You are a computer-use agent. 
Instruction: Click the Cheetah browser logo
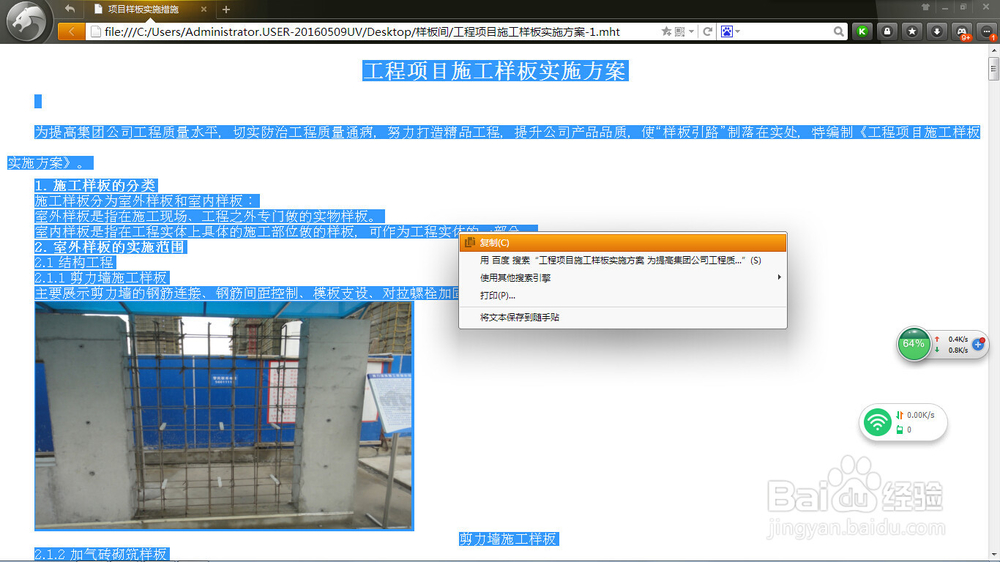click(x=26, y=20)
